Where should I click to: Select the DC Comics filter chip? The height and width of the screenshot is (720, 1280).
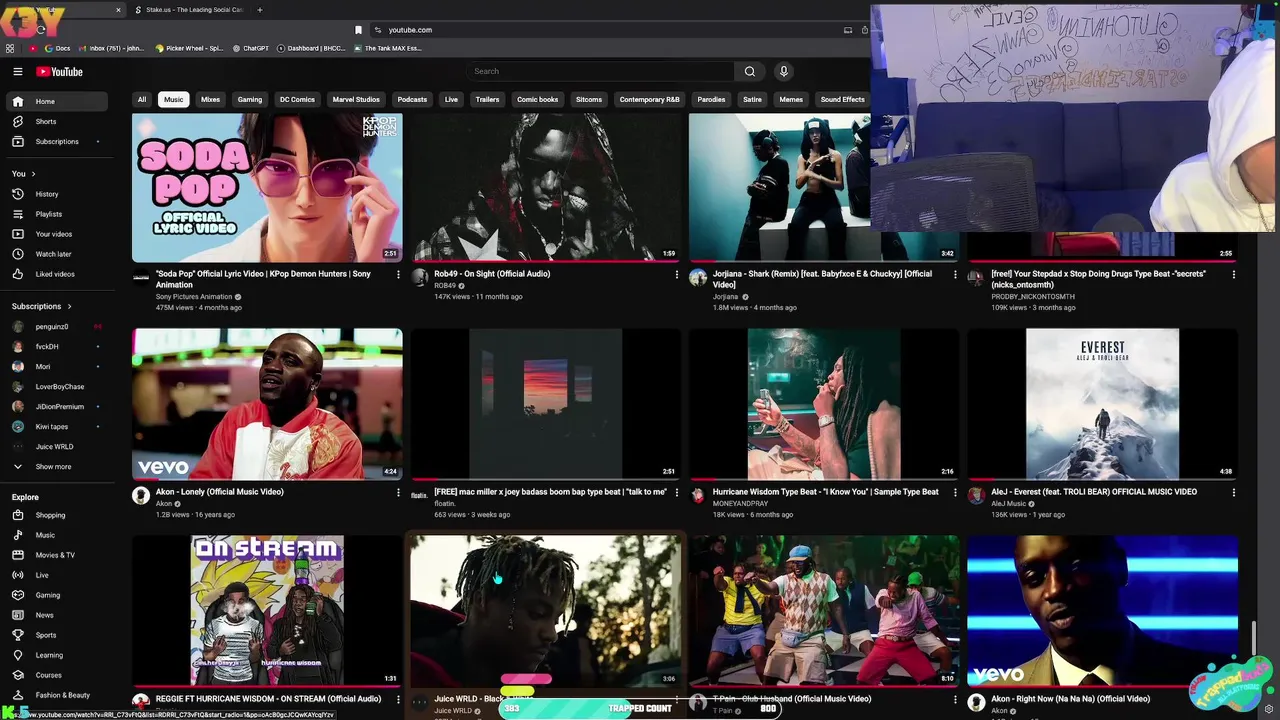(x=297, y=99)
